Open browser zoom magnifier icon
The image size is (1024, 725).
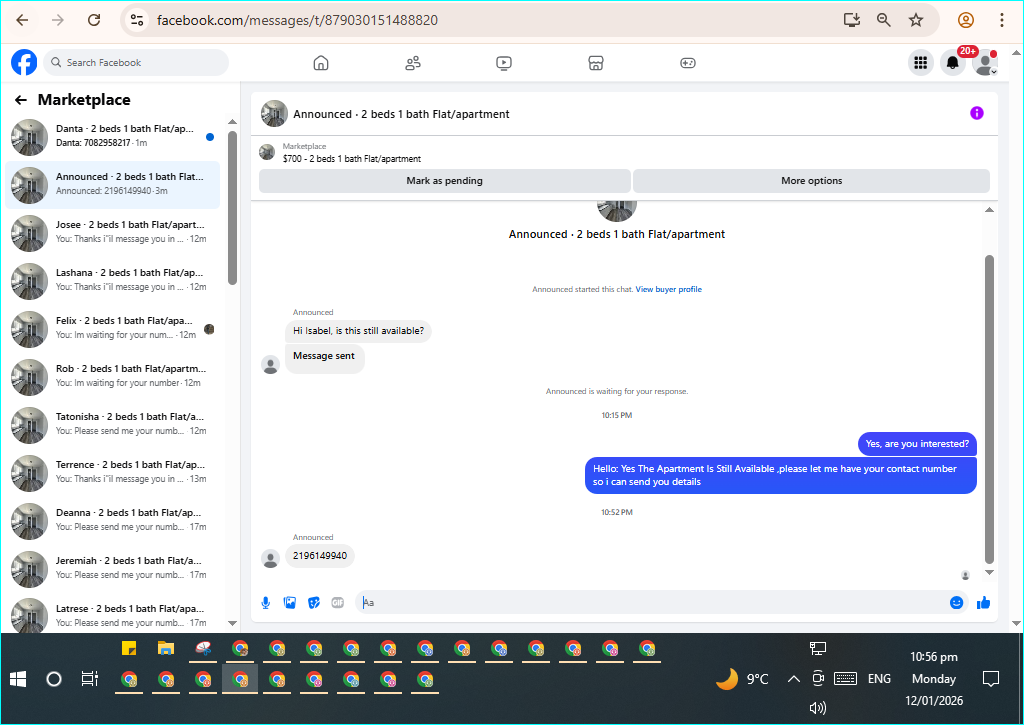(x=884, y=20)
